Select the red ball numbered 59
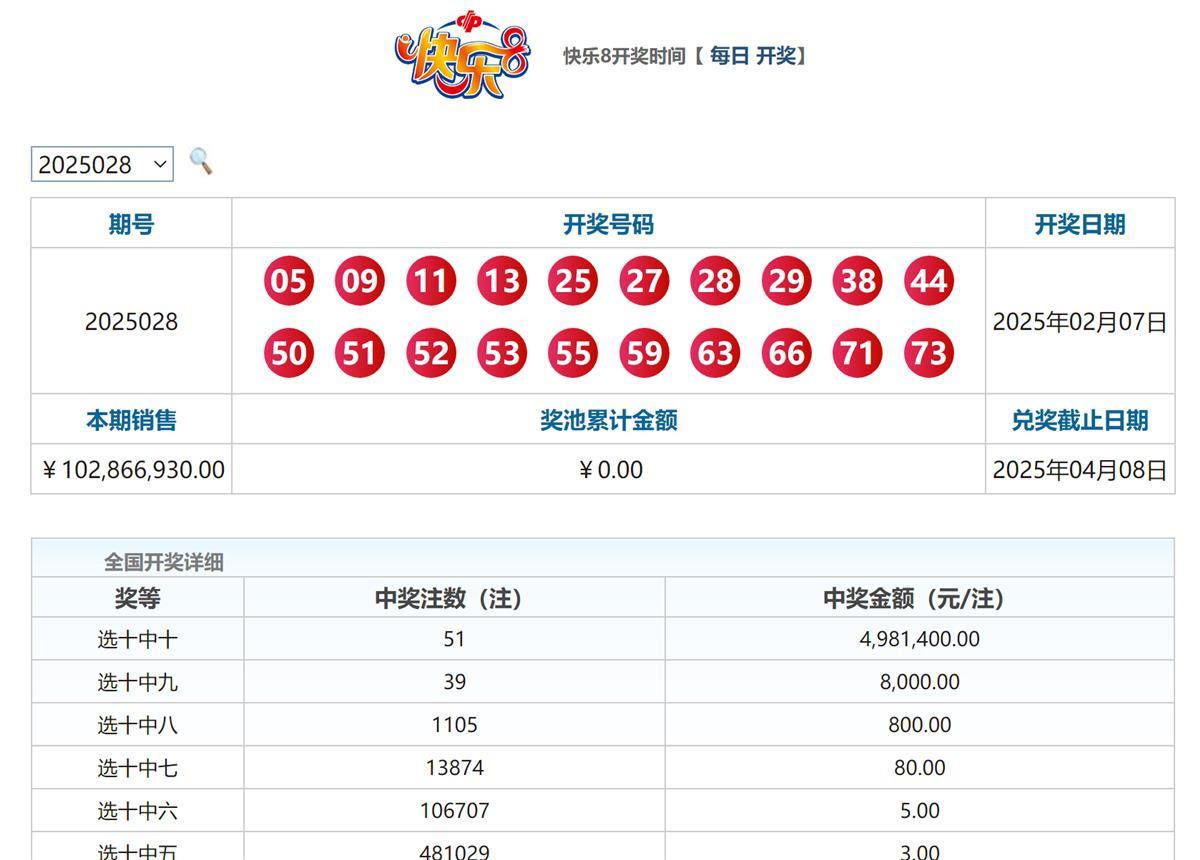Viewport: 1200px width, 860px height. point(644,353)
